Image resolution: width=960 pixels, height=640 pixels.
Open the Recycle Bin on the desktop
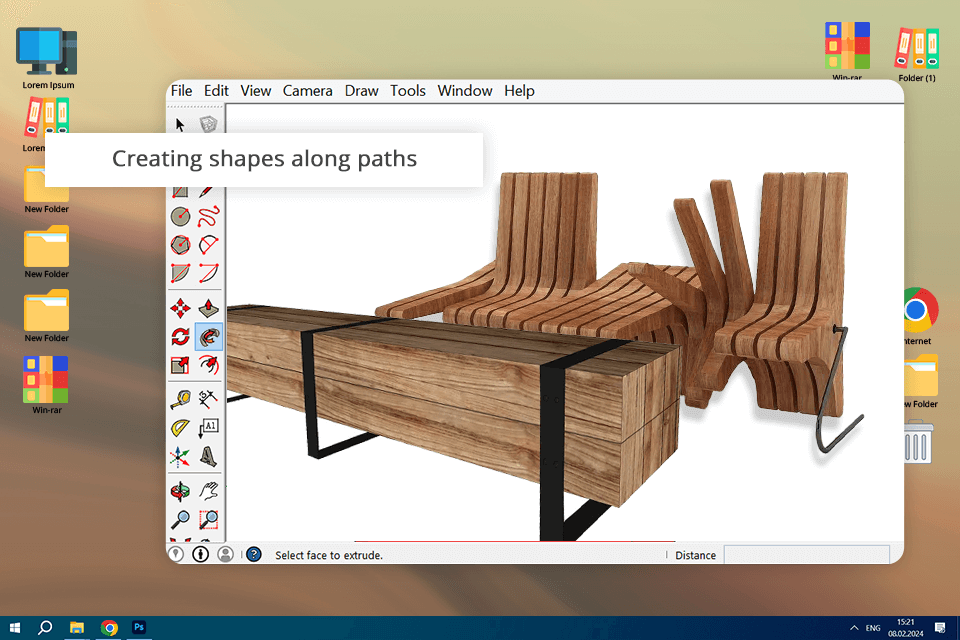[918, 441]
